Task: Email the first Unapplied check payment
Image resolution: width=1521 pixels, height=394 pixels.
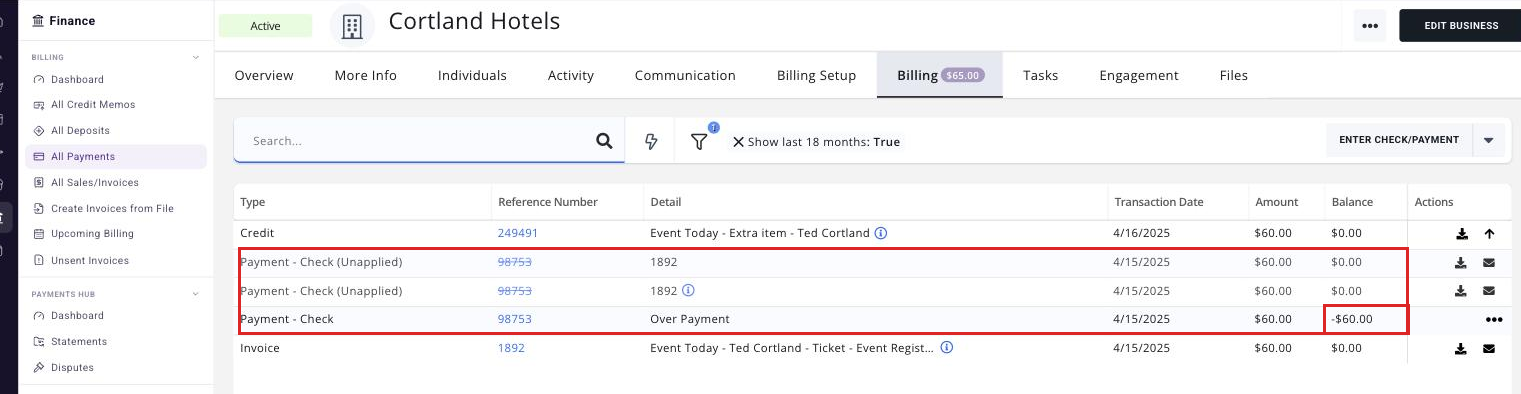Action: tap(1489, 263)
